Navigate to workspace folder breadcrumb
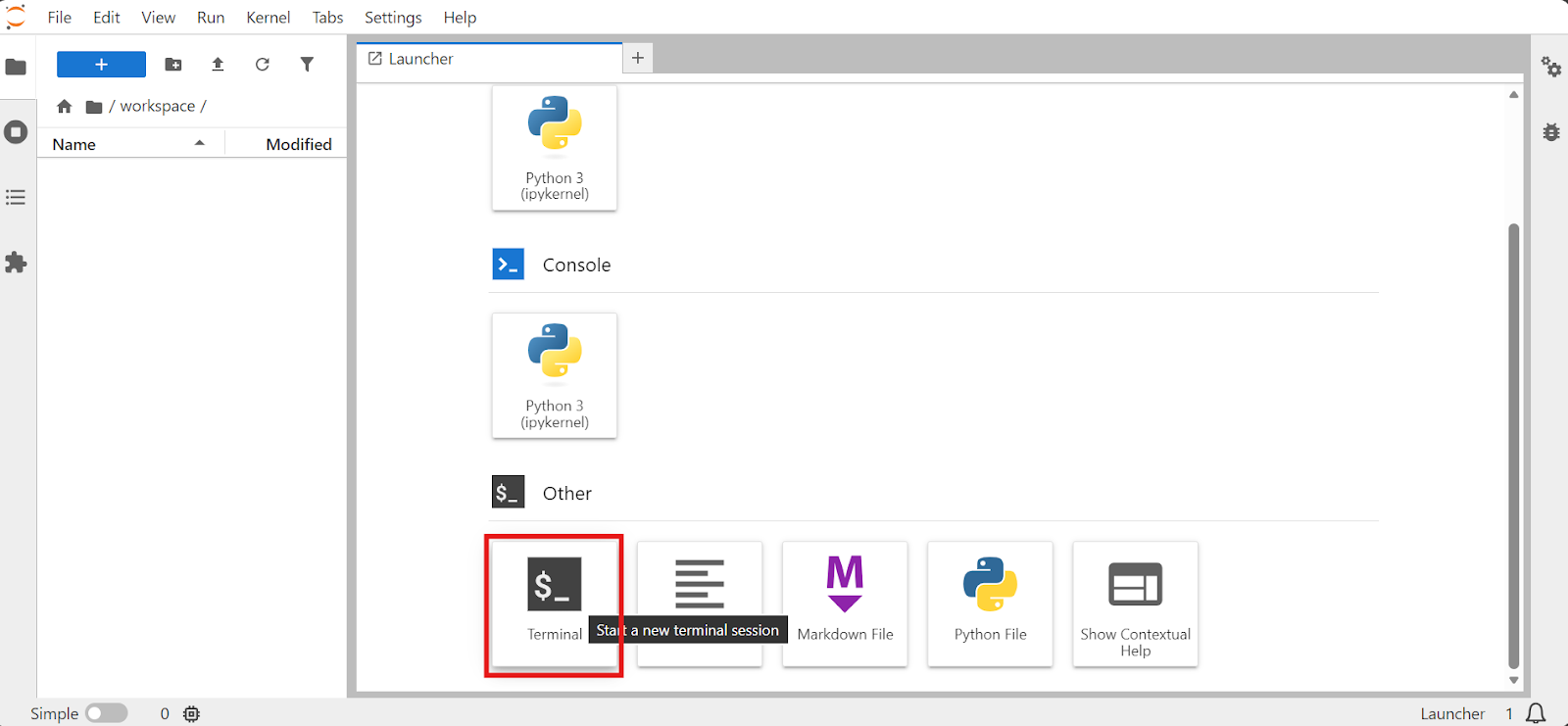This screenshot has height=726, width=1568. 157,106
